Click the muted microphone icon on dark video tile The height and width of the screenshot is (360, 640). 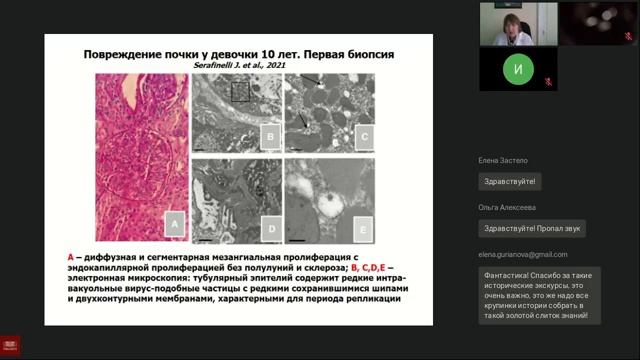[628, 37]
